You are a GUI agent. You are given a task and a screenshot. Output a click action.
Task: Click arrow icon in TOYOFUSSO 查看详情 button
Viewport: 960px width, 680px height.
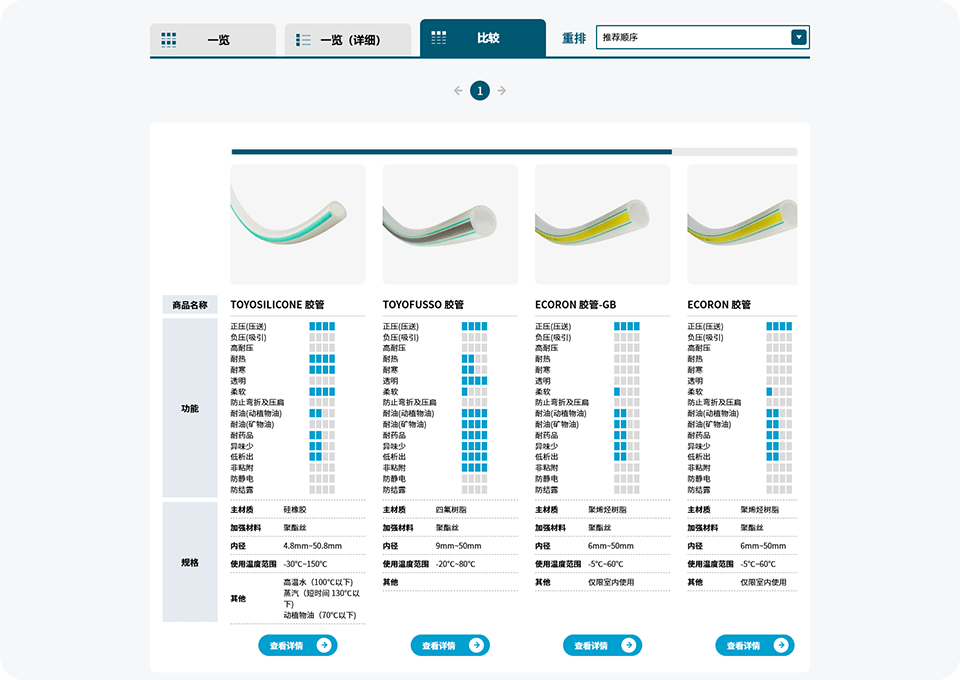click(476, 645)
